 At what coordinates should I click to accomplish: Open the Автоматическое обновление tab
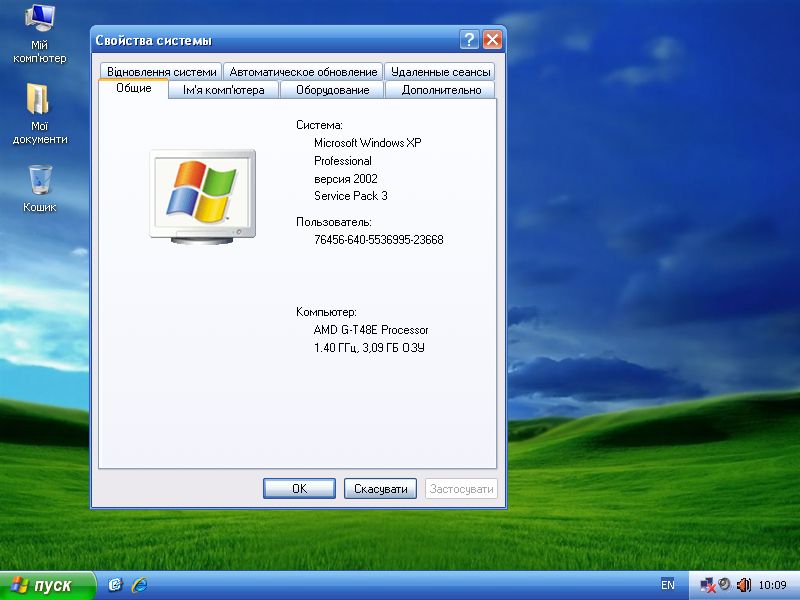[x=303, y=71]
